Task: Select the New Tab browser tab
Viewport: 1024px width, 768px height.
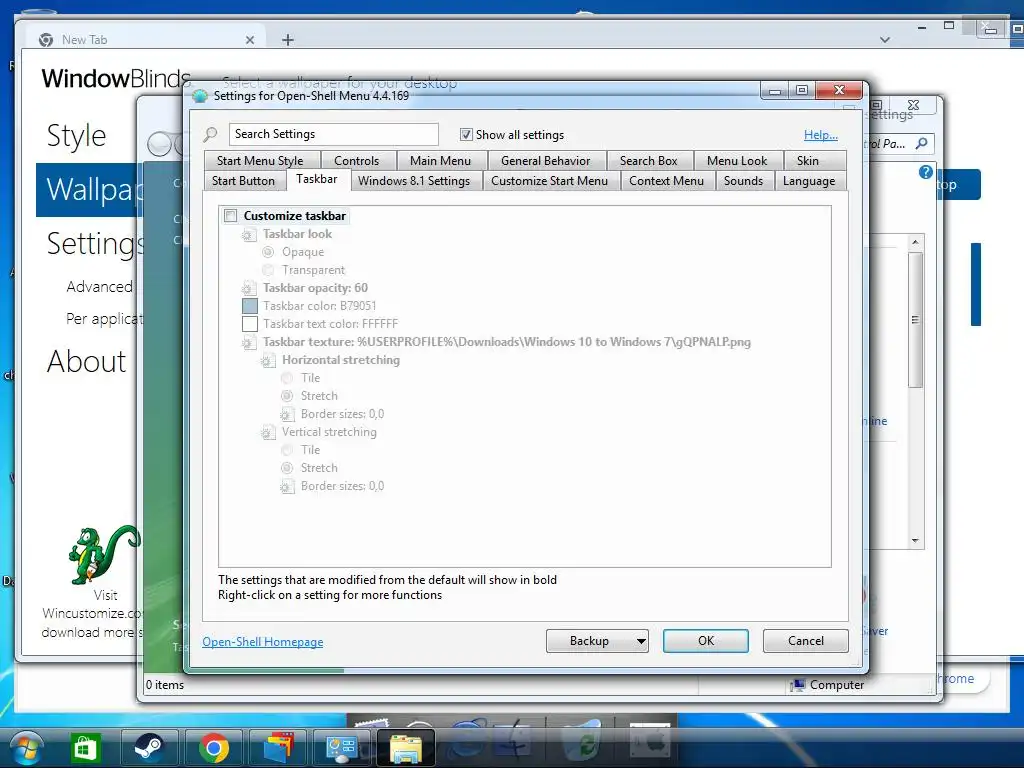Action: 147,40
